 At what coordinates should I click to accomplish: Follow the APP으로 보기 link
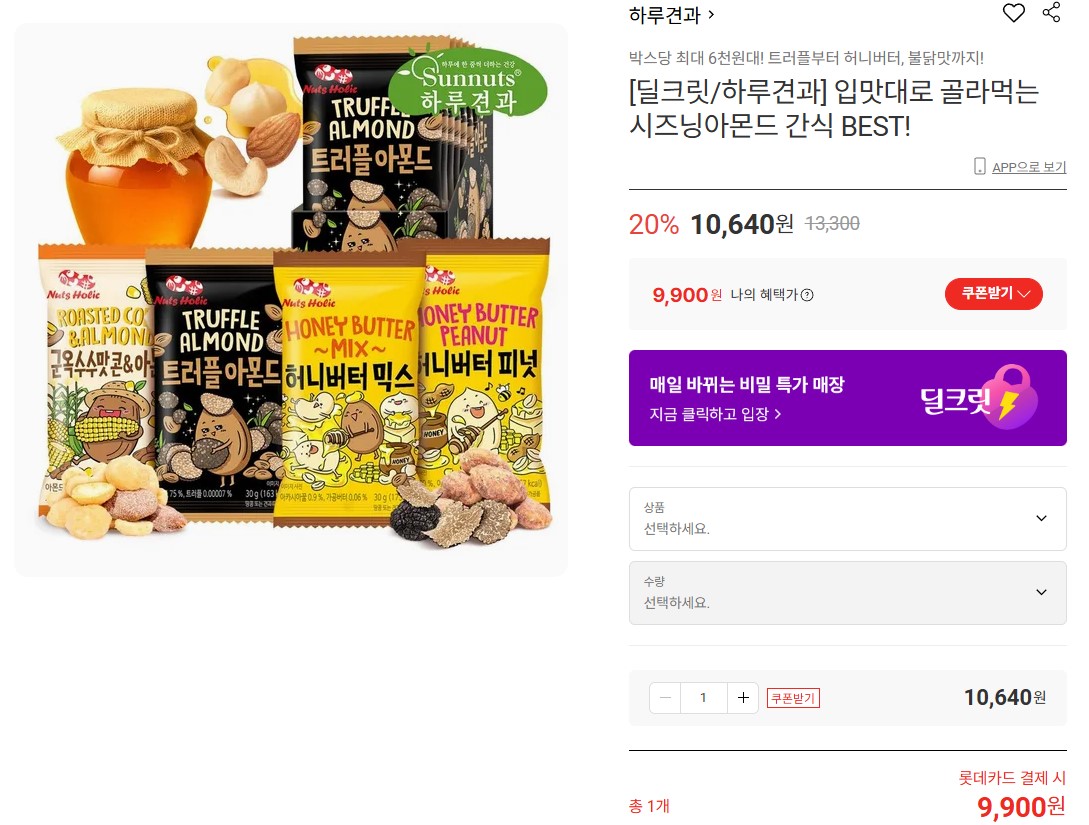[1029, 167]
